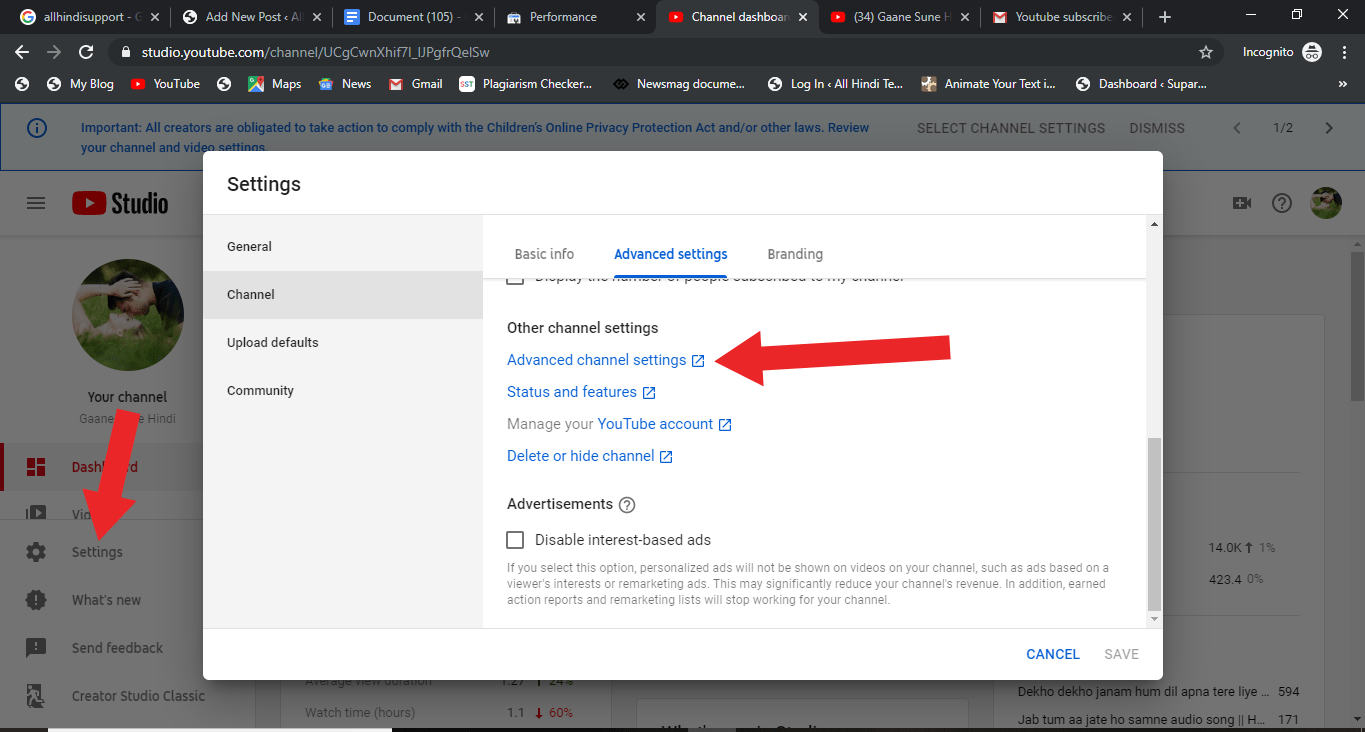
Task: Open the account avatar menu
Action: (x=1326, y=203)
